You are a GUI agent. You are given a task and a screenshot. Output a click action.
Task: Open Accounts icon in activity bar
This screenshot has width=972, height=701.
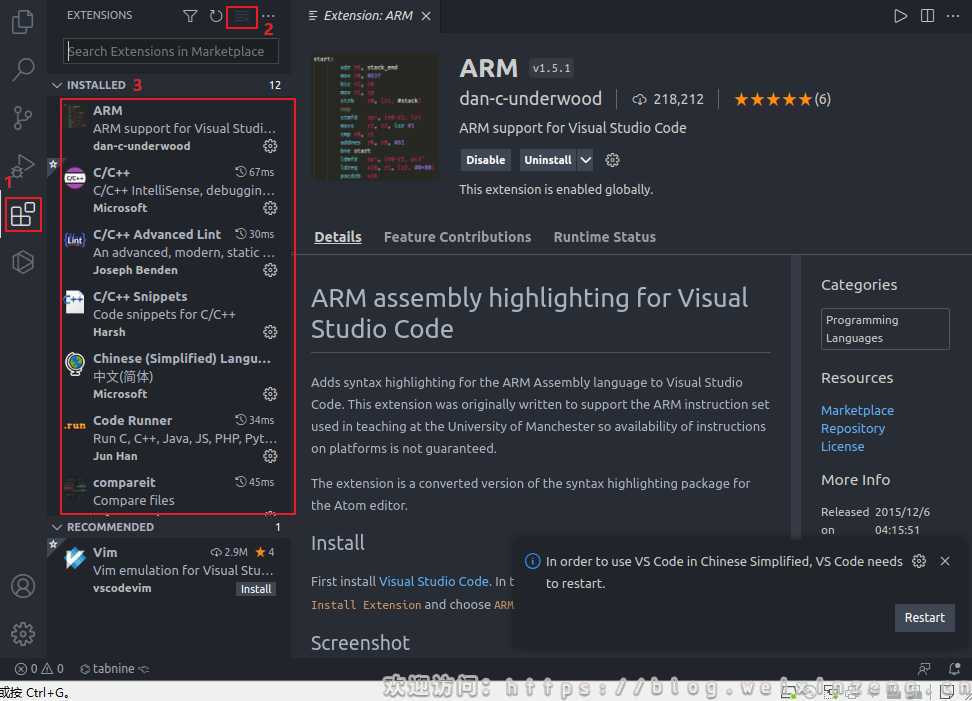(x=22, y=586)
